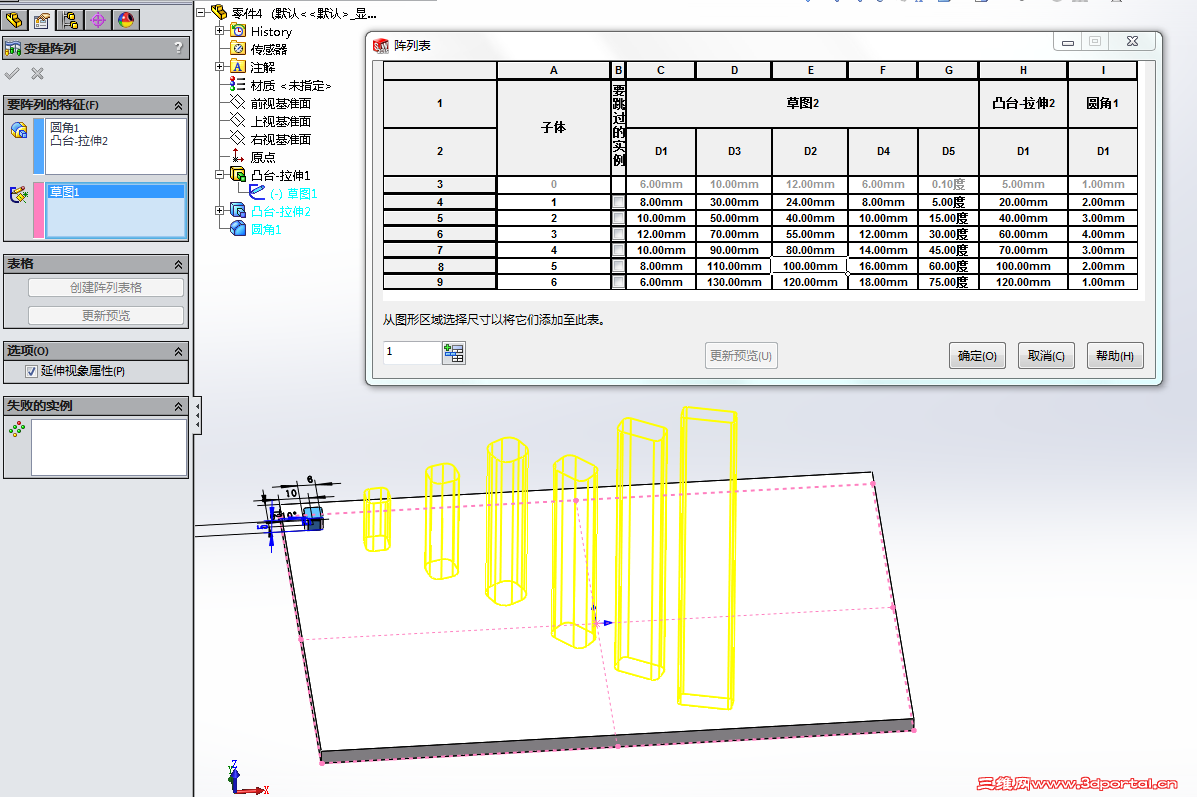Click the 凸台-拉伸1 extrude icon
The image size is (1197, 797).
[238, 175]
